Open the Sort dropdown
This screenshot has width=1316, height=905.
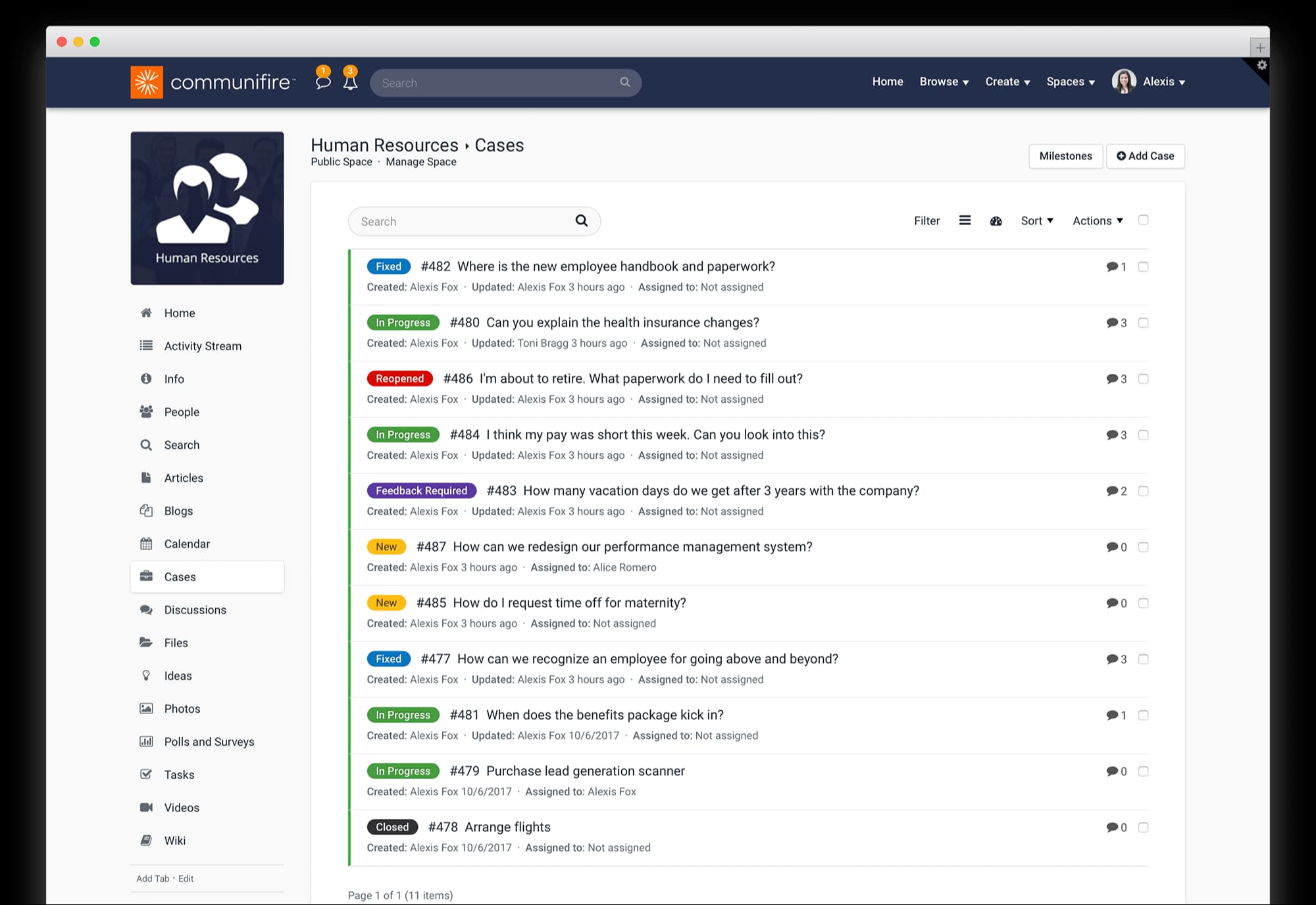[1036, 220]
